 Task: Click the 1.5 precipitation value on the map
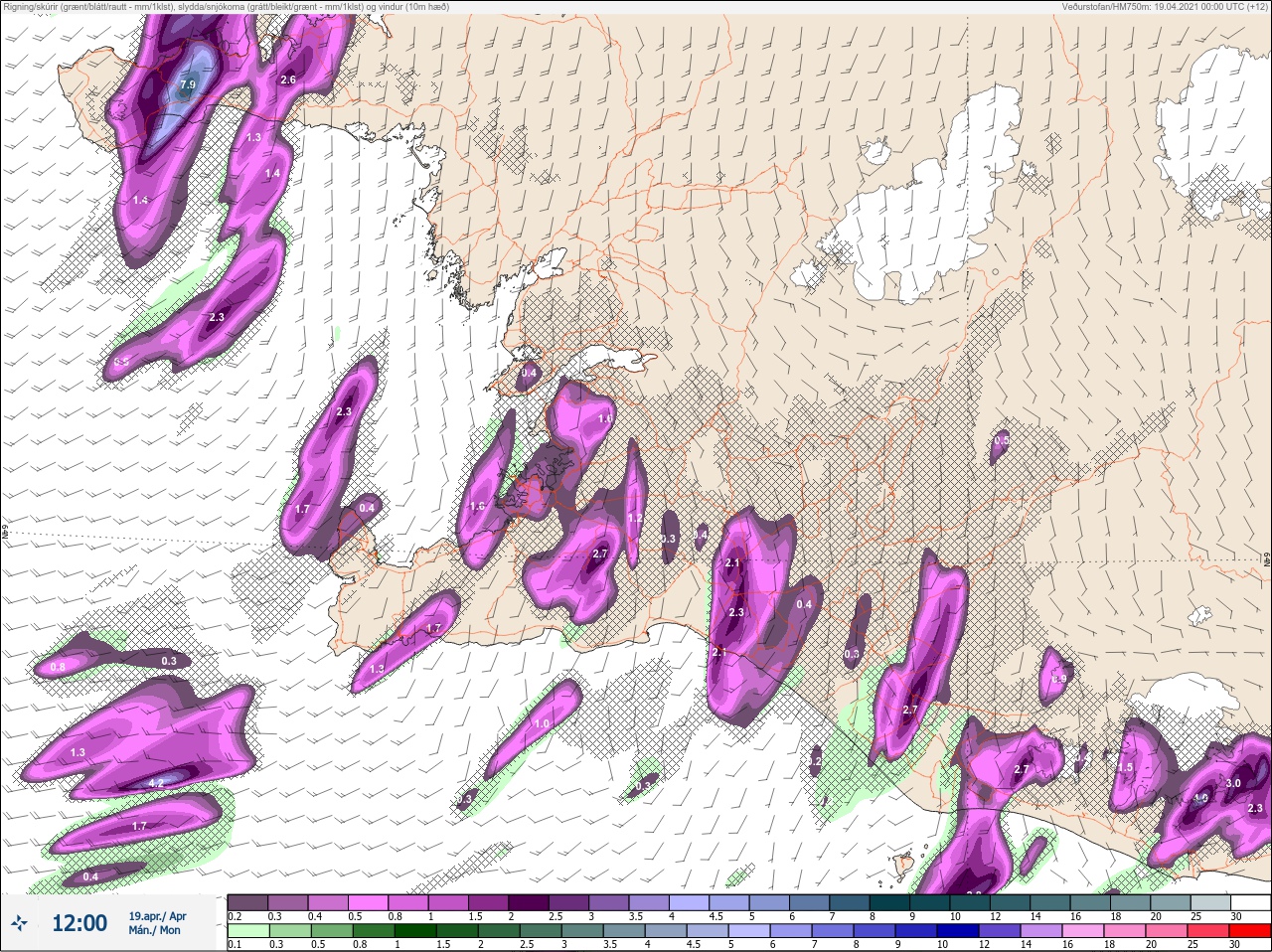point(1126,767)
